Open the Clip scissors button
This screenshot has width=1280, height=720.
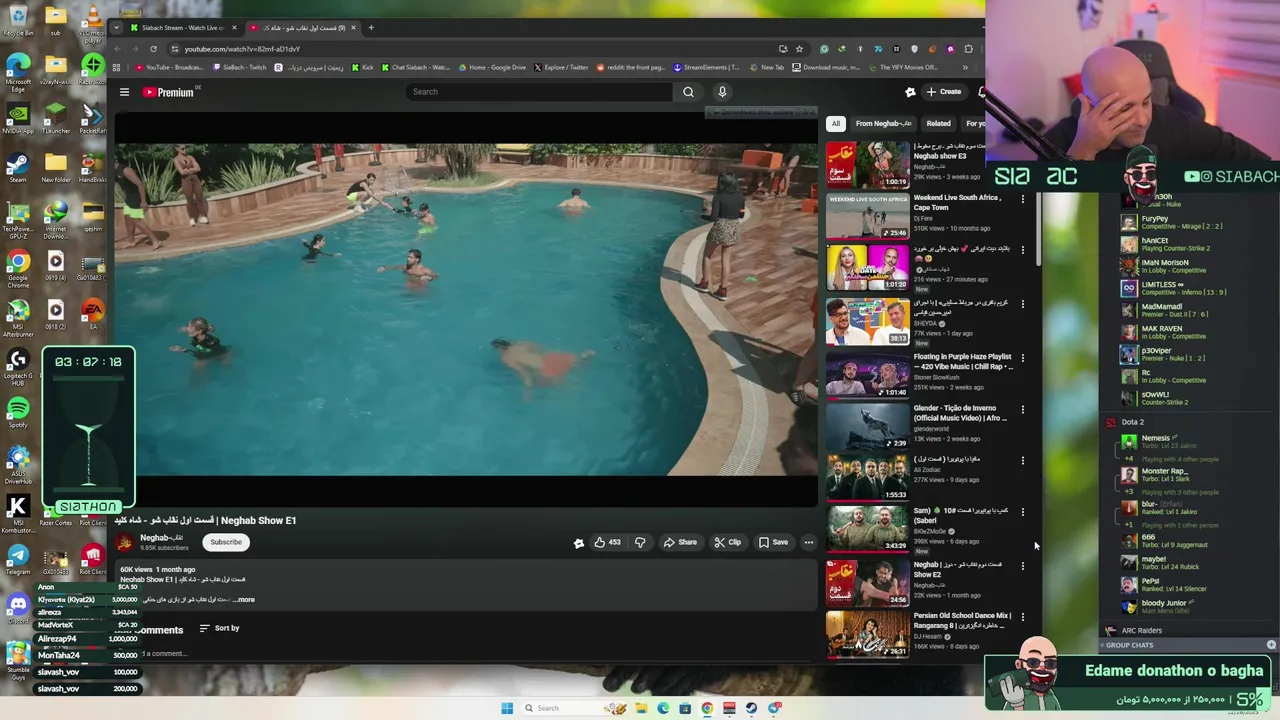(x=728, y=542)
